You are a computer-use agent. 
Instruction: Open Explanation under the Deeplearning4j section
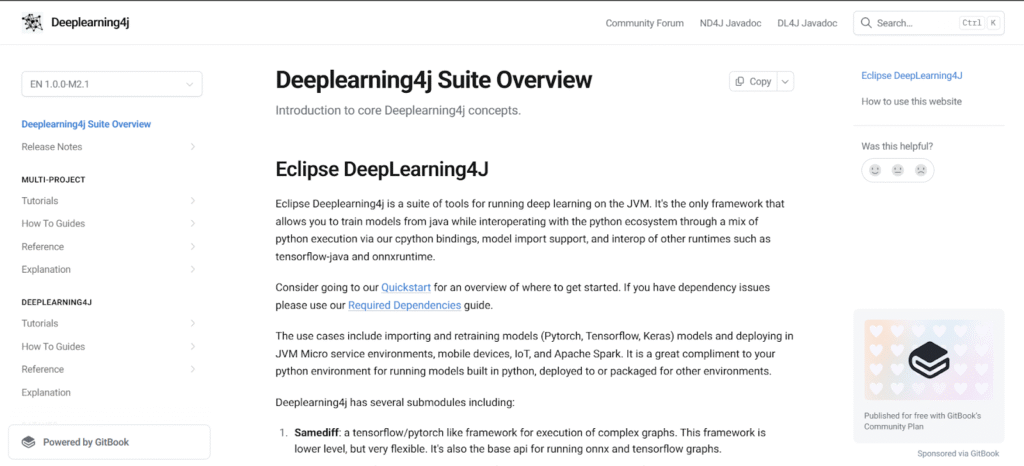46,392
